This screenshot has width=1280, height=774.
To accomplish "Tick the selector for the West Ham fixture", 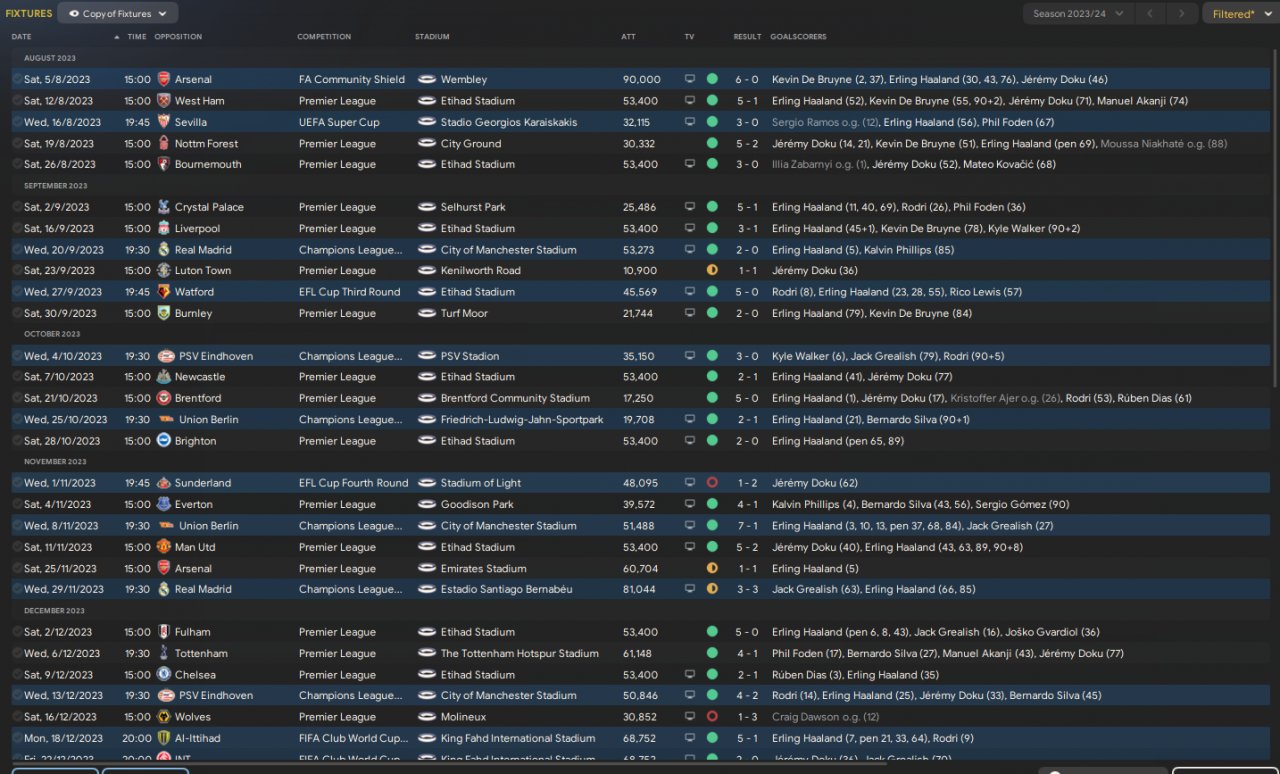I will [17, 101].
